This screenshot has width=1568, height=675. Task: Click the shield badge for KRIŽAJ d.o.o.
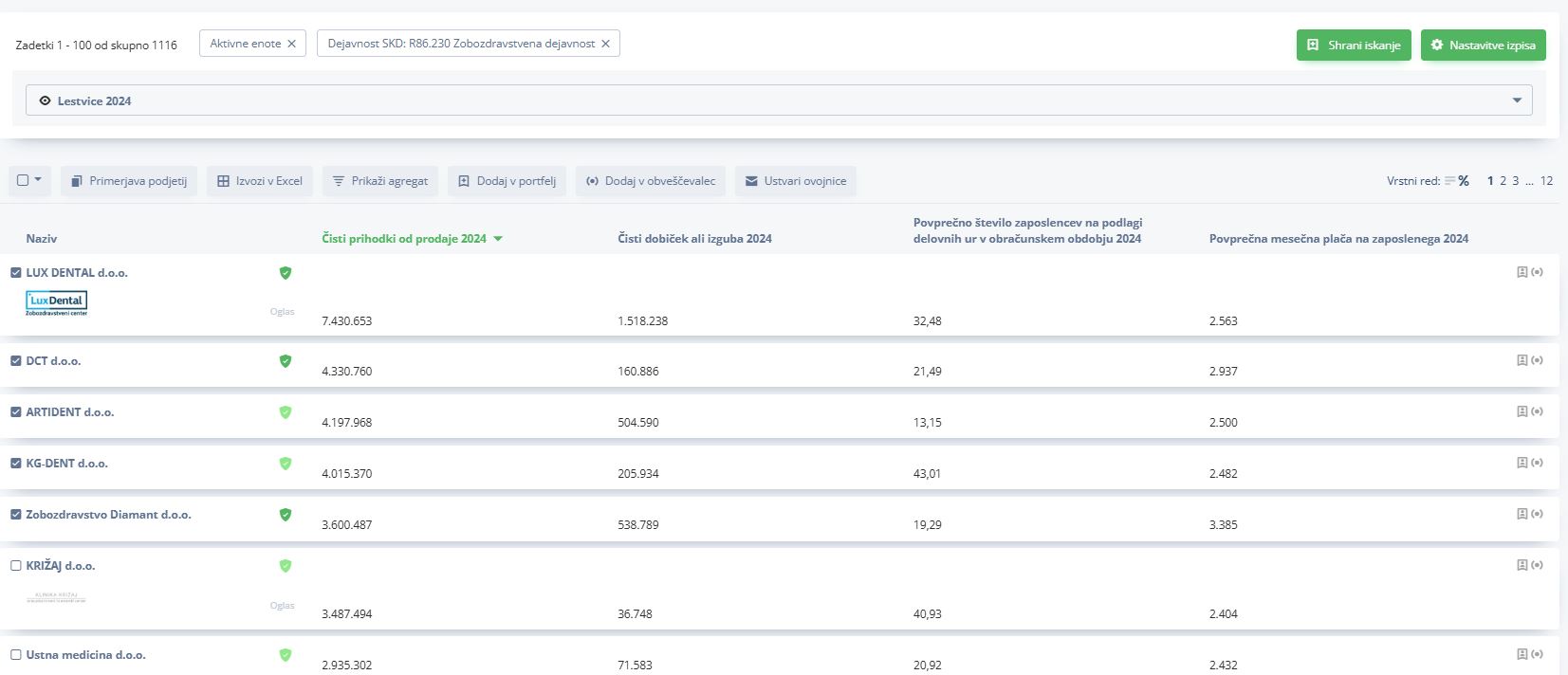click(x=285, y=566)
